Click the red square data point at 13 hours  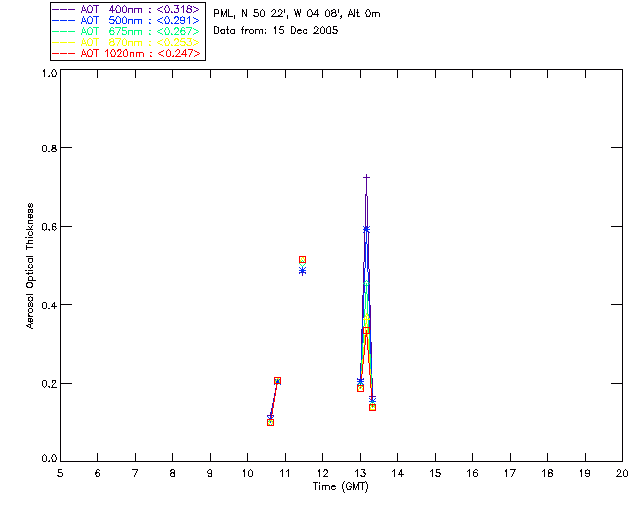coord(360,388)
